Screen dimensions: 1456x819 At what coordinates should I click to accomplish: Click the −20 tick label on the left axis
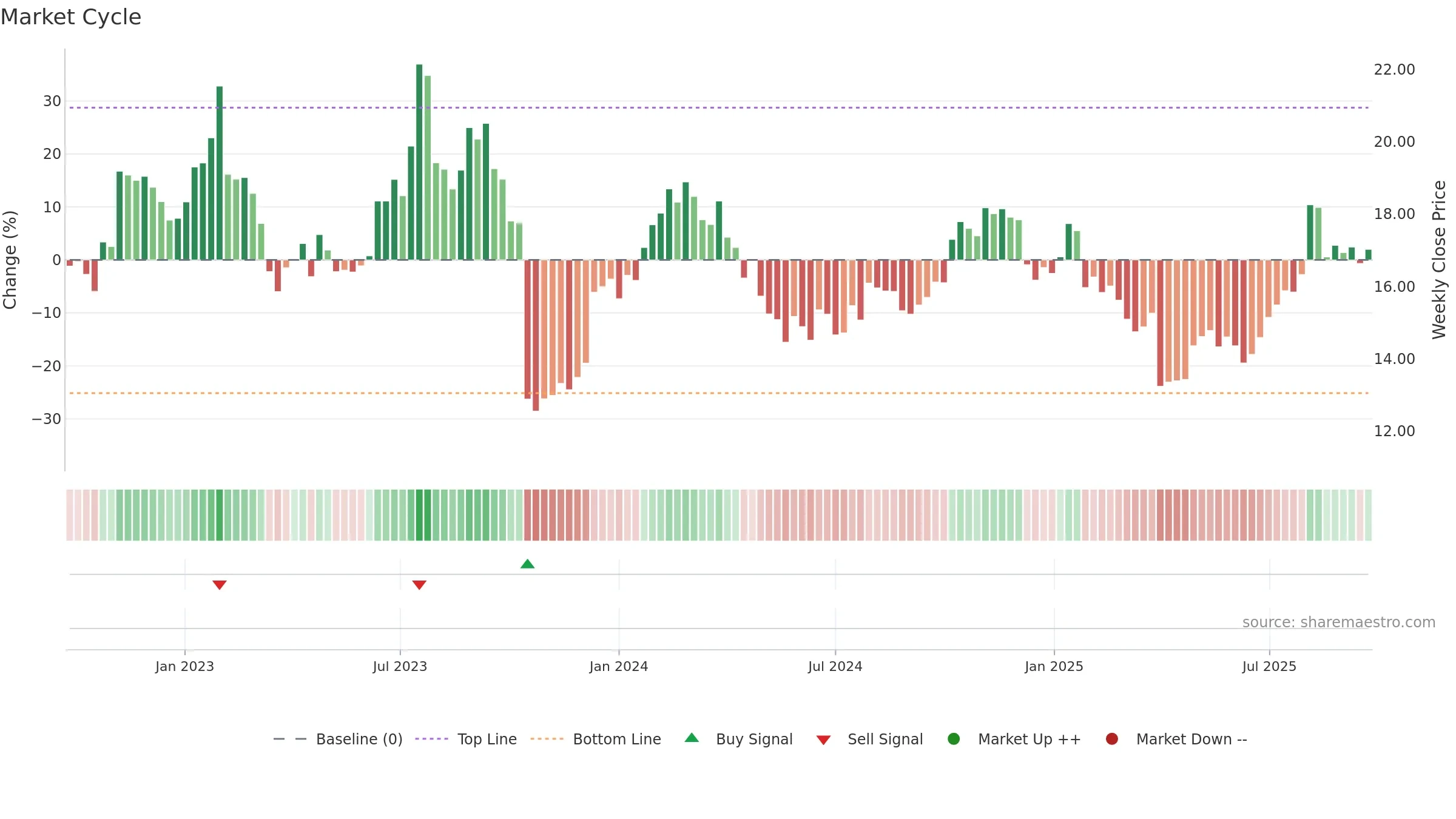(x=47, y=366)
